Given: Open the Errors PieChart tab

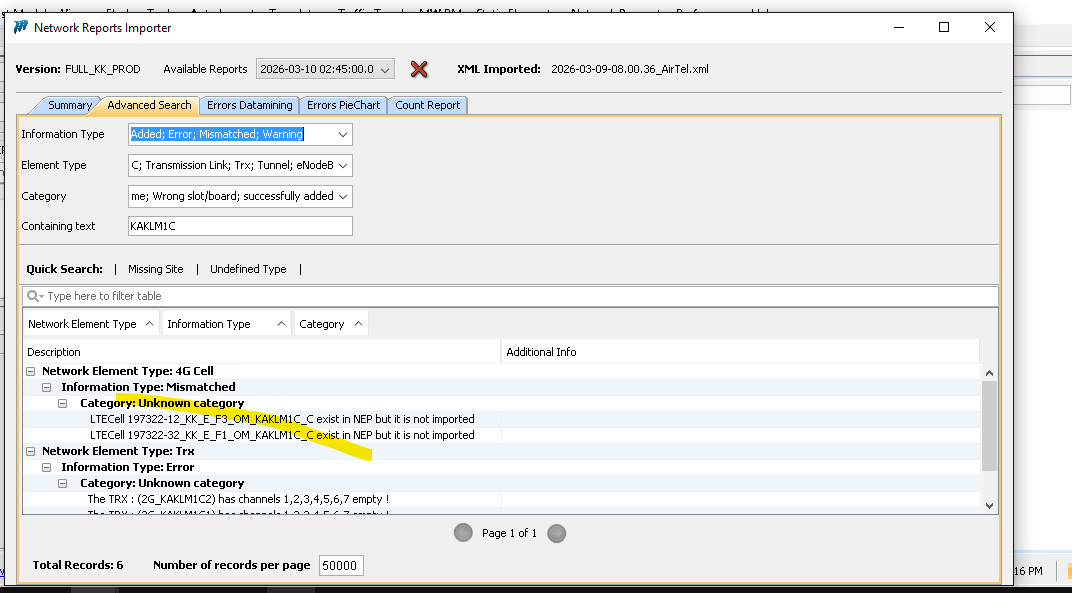Looking at the screenshot, I should coord(343,105).
